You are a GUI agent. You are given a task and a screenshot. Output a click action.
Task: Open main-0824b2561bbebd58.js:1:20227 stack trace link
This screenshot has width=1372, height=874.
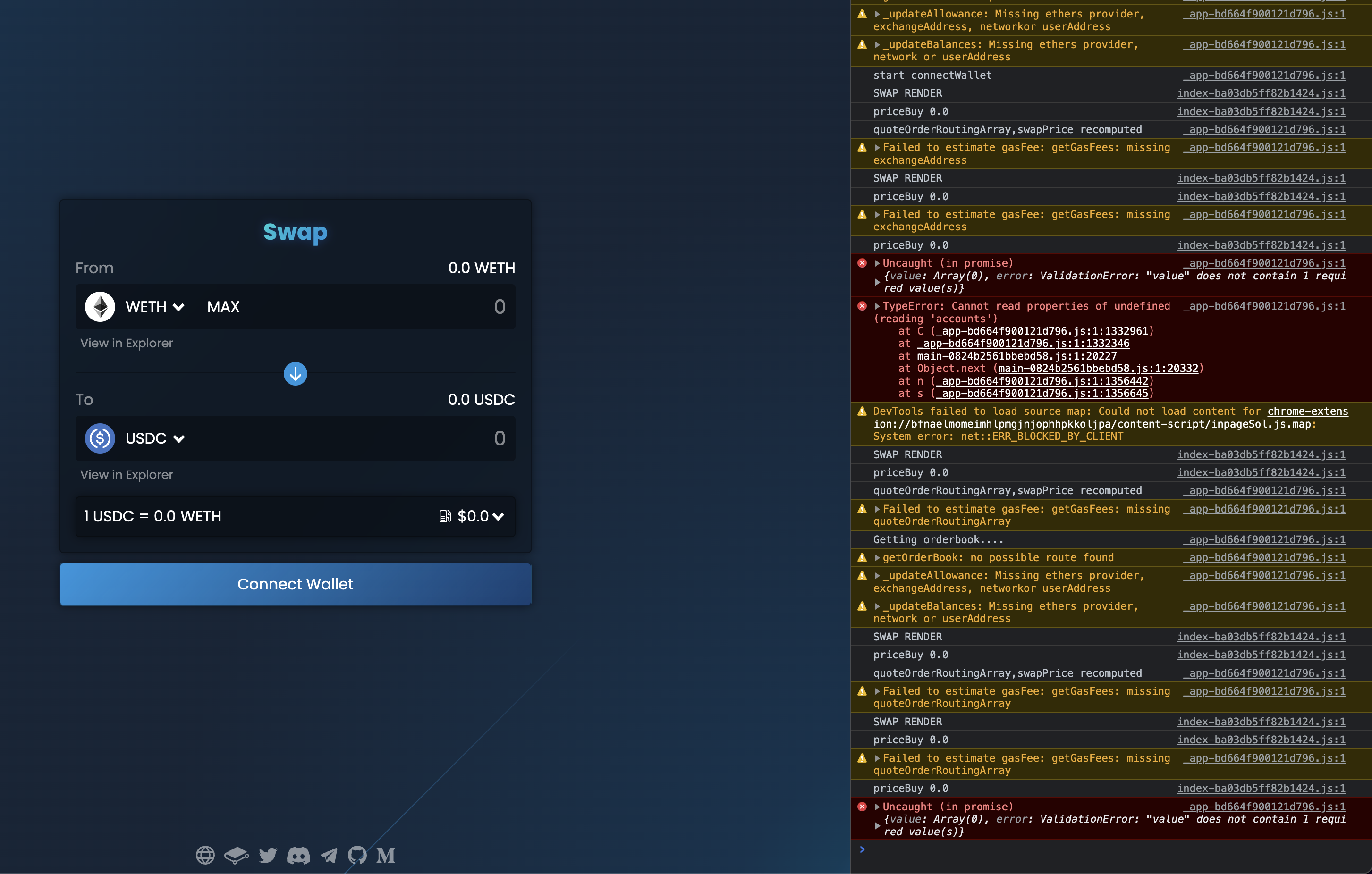tap(1016, 356)
